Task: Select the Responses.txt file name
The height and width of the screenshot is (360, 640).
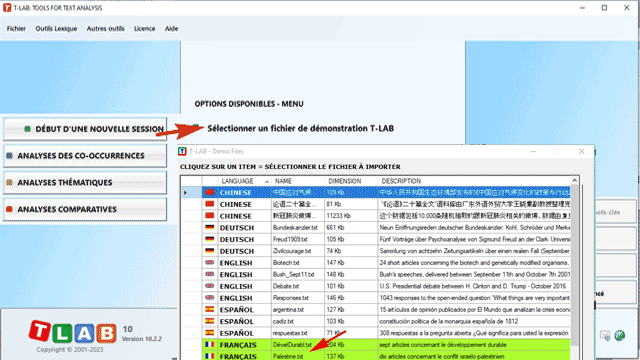Action: (x=291, y=298)
